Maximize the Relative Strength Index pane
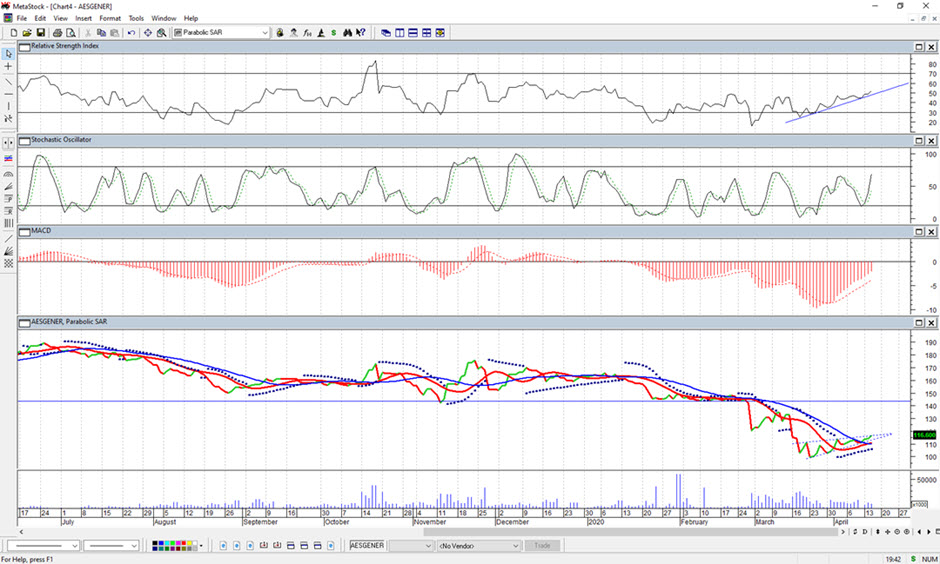Image resolution: width=940 pixels, height=564 pixels. pos(918,47)
